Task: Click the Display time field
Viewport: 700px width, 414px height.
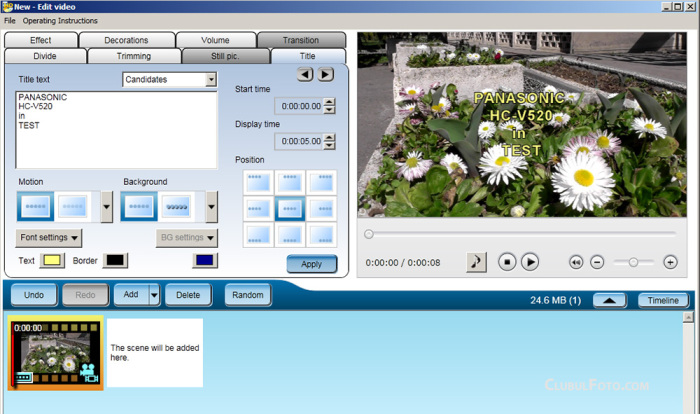Action: (299, 141)
